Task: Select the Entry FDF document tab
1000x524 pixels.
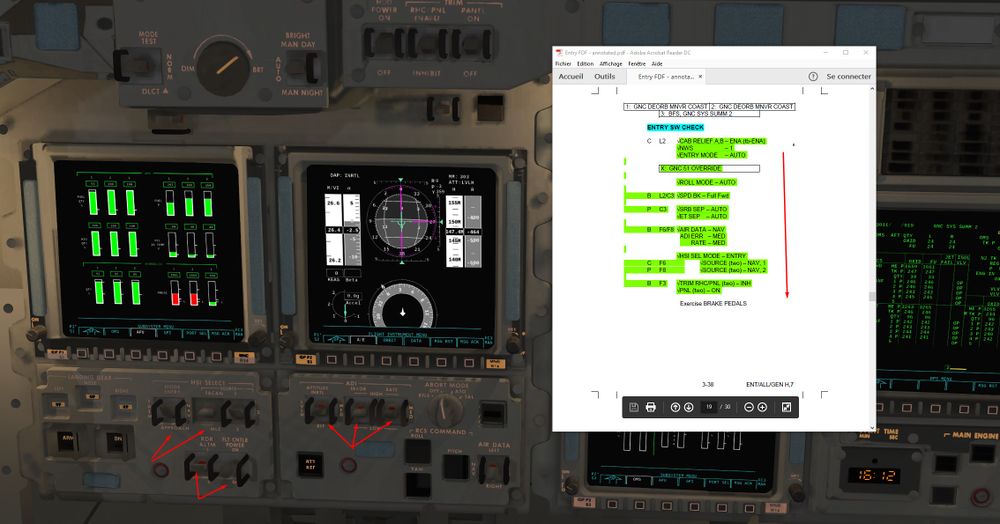Action: 666,76
